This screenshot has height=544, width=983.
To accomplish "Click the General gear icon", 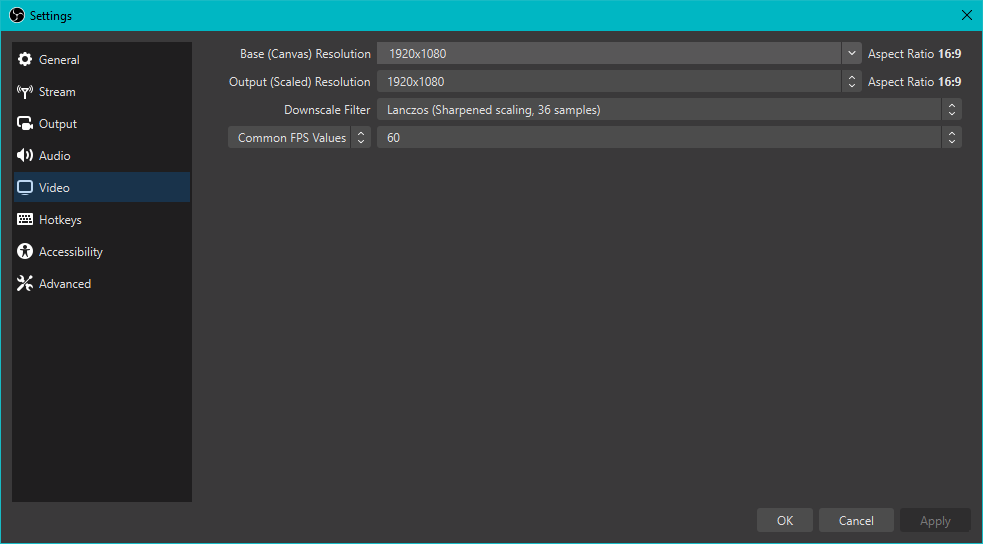I will pyautogui.click(x=25, y=60).
